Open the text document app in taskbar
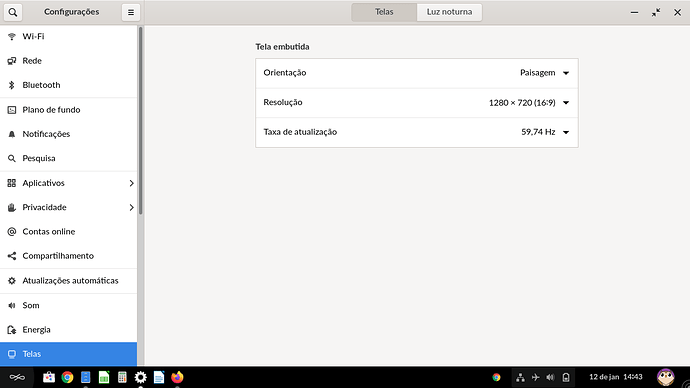 tap(159, 377)
